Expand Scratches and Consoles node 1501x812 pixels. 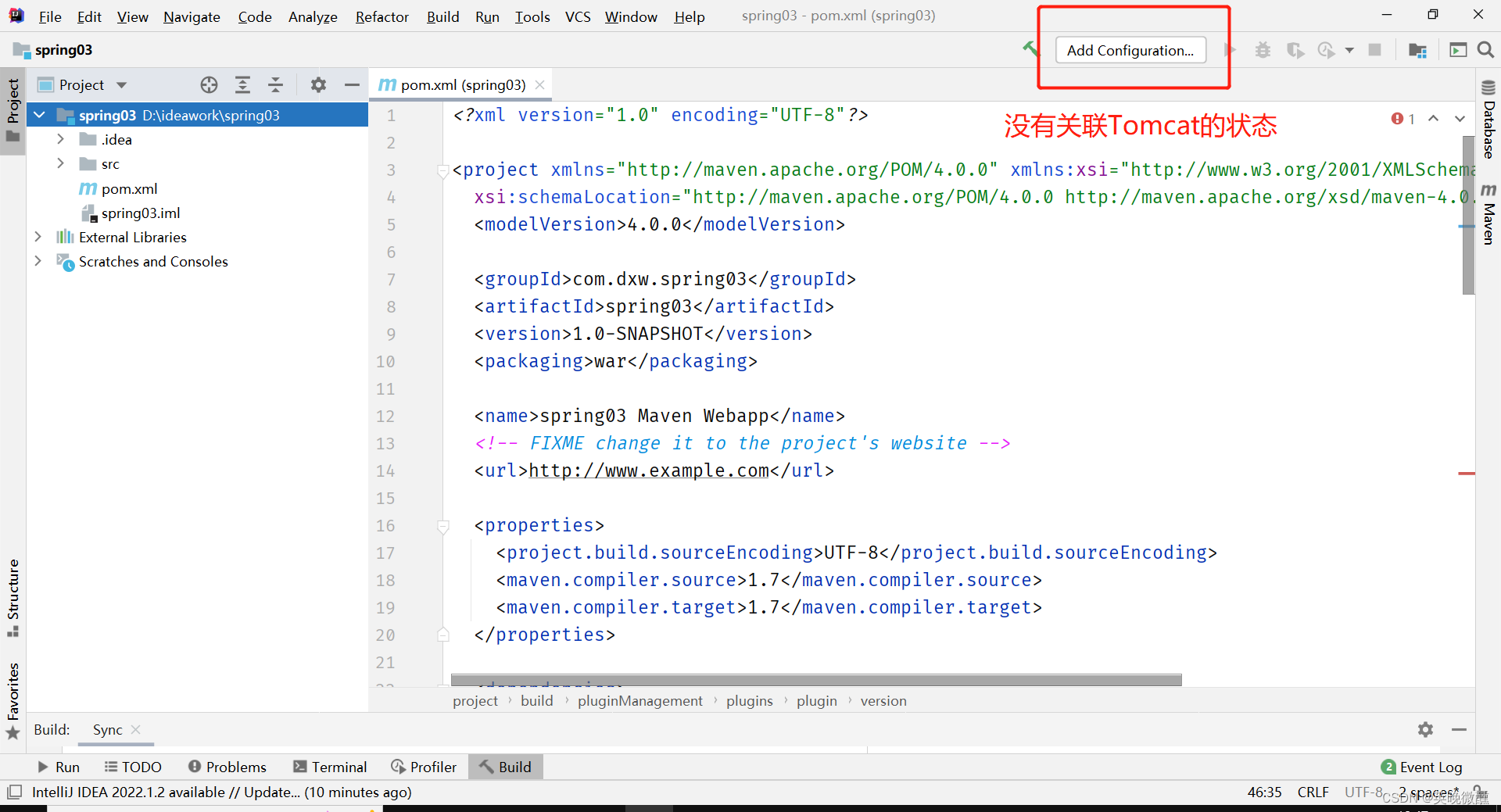point(38,261)
